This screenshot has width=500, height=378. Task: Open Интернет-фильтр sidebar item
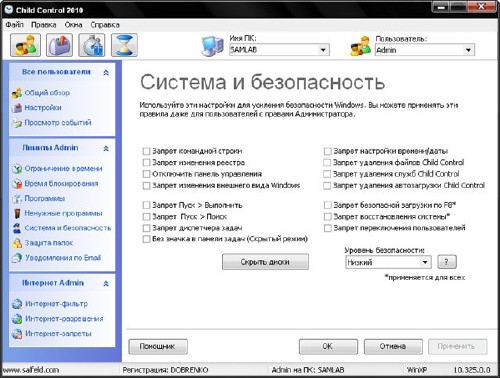point(56,304)
